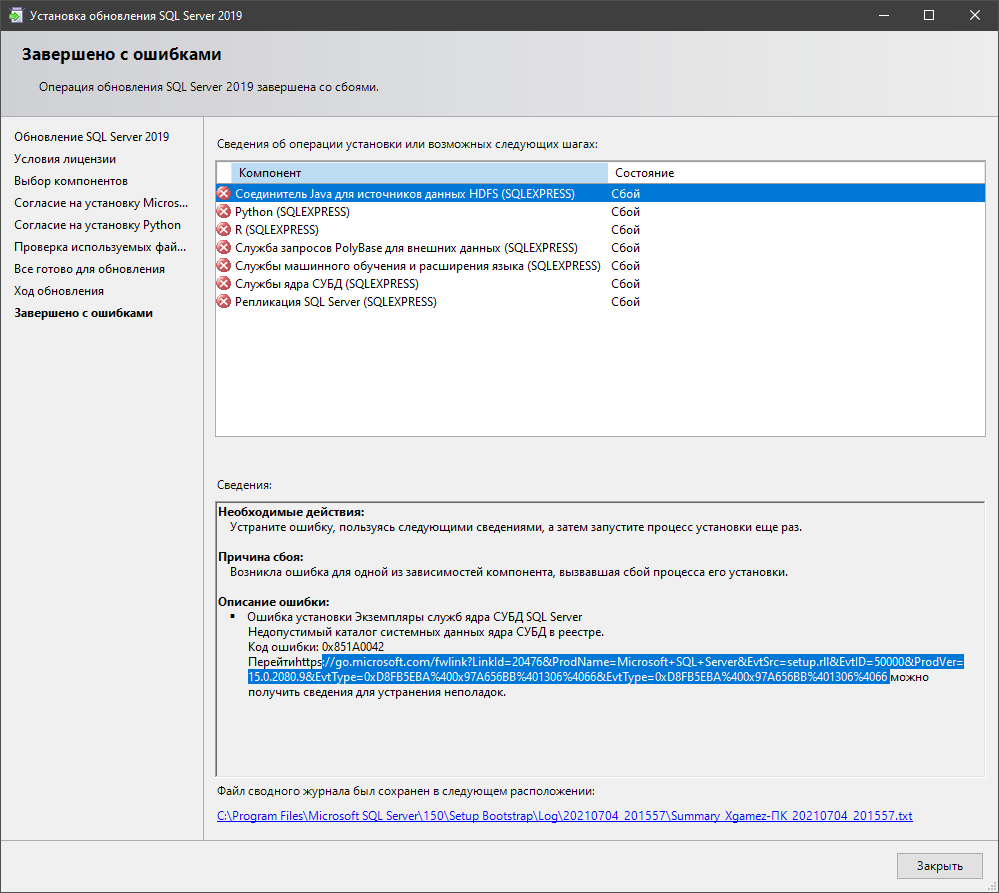Screen dimensions: 999x893
Task: Click error icon beside Python (SQLEXPRESS)
Action: tap(224, 211)
